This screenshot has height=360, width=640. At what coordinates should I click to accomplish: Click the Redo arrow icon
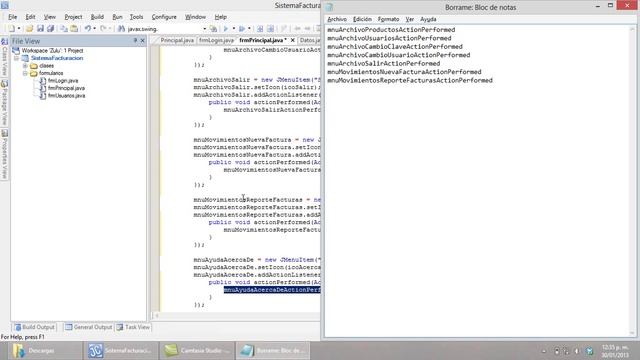point(103,29)
